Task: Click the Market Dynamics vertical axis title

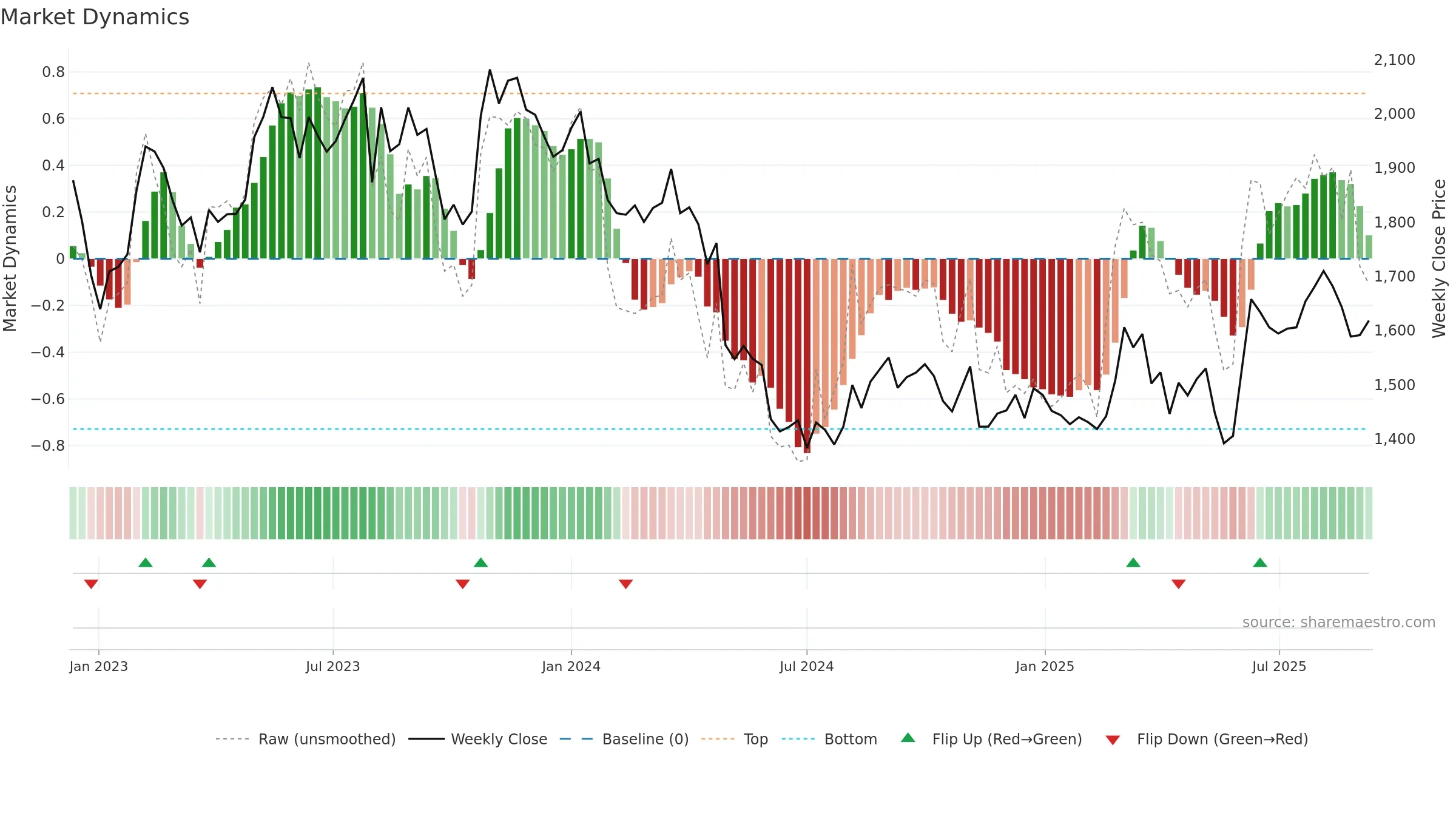Action: 10,258
